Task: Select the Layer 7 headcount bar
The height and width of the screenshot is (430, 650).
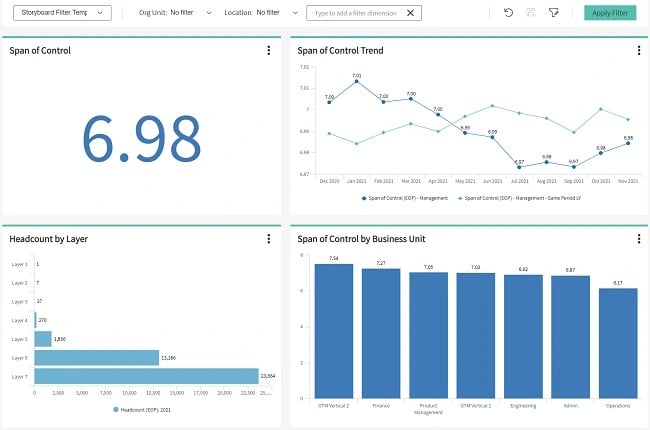Action: point(146,376)
